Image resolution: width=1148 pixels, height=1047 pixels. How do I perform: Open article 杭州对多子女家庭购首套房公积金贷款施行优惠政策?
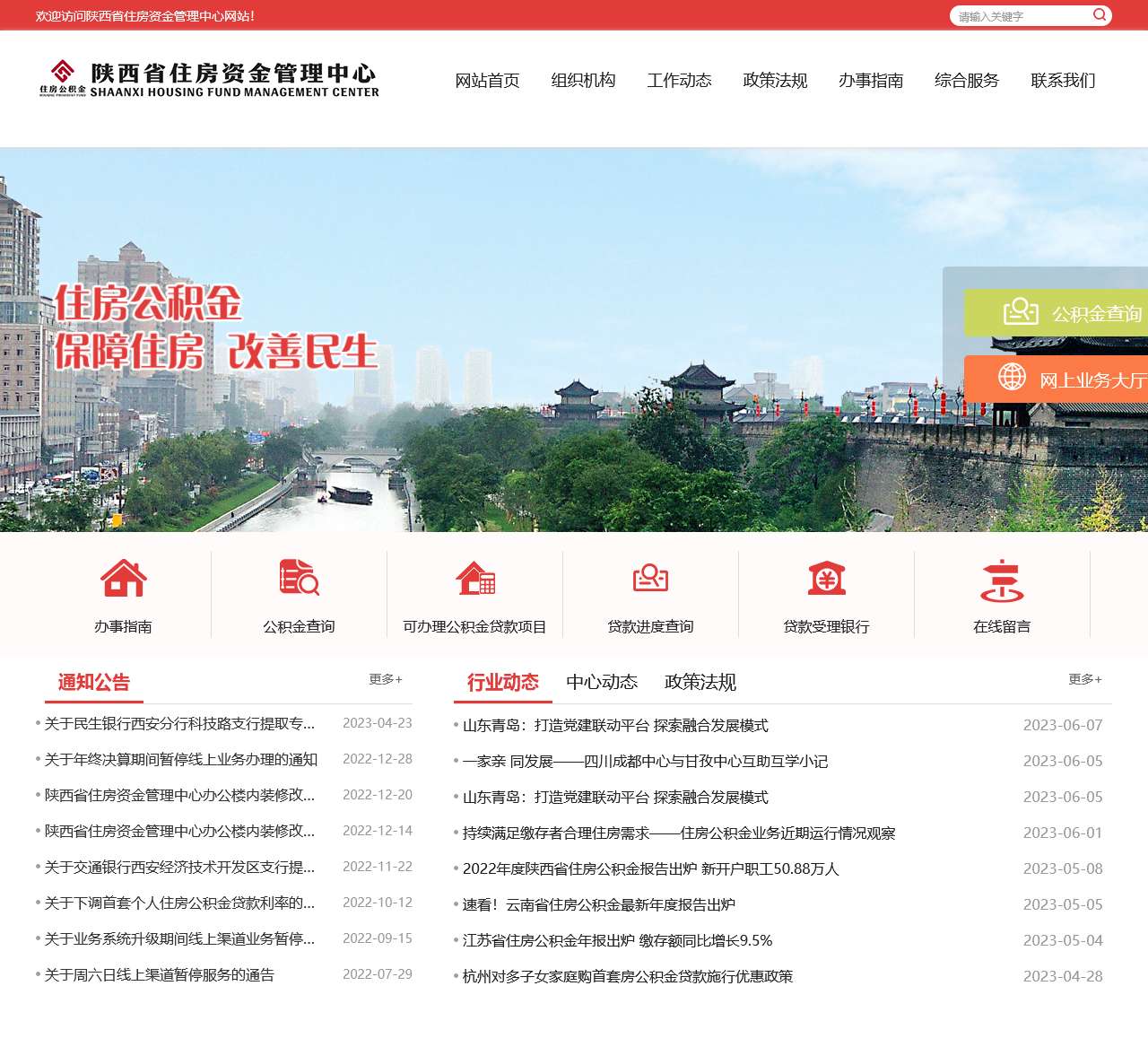[x=628, y=976]
